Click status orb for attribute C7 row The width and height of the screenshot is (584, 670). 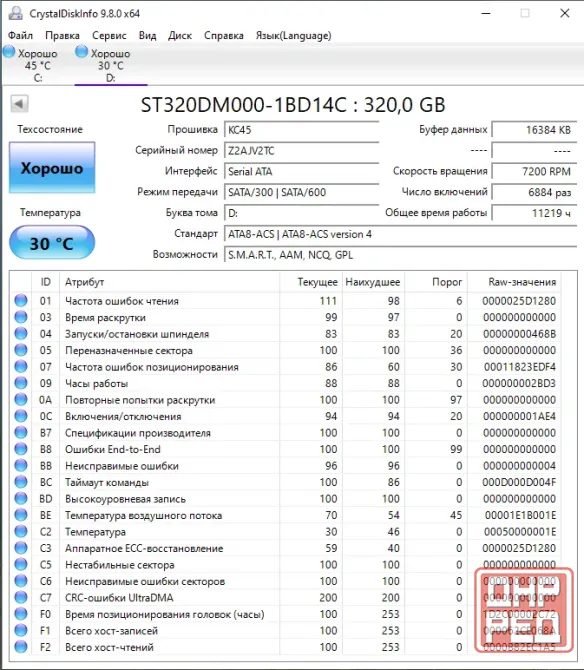(x=21, y=597)
